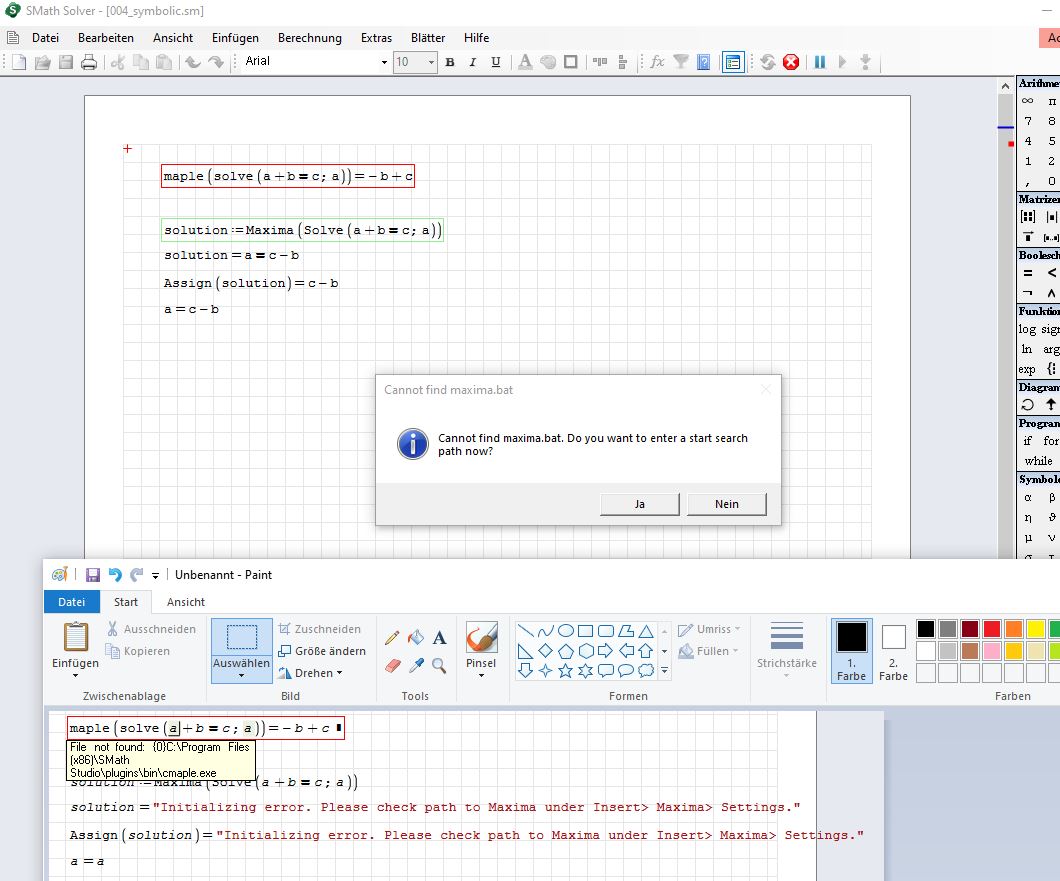Toggle bold formatting in SMath toolbar
1060x881 pixels.
[450, 62]
